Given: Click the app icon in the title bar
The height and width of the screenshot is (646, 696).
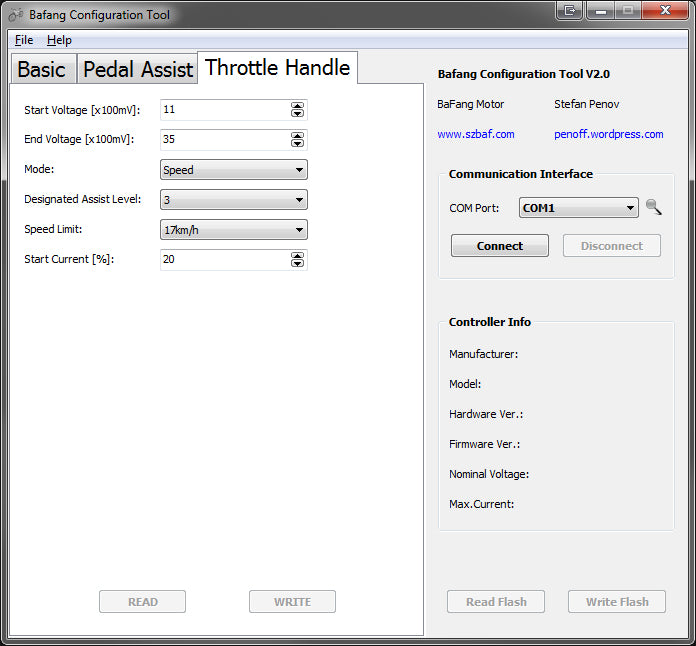Looking at the screenshot, I should tap(15, 14).
